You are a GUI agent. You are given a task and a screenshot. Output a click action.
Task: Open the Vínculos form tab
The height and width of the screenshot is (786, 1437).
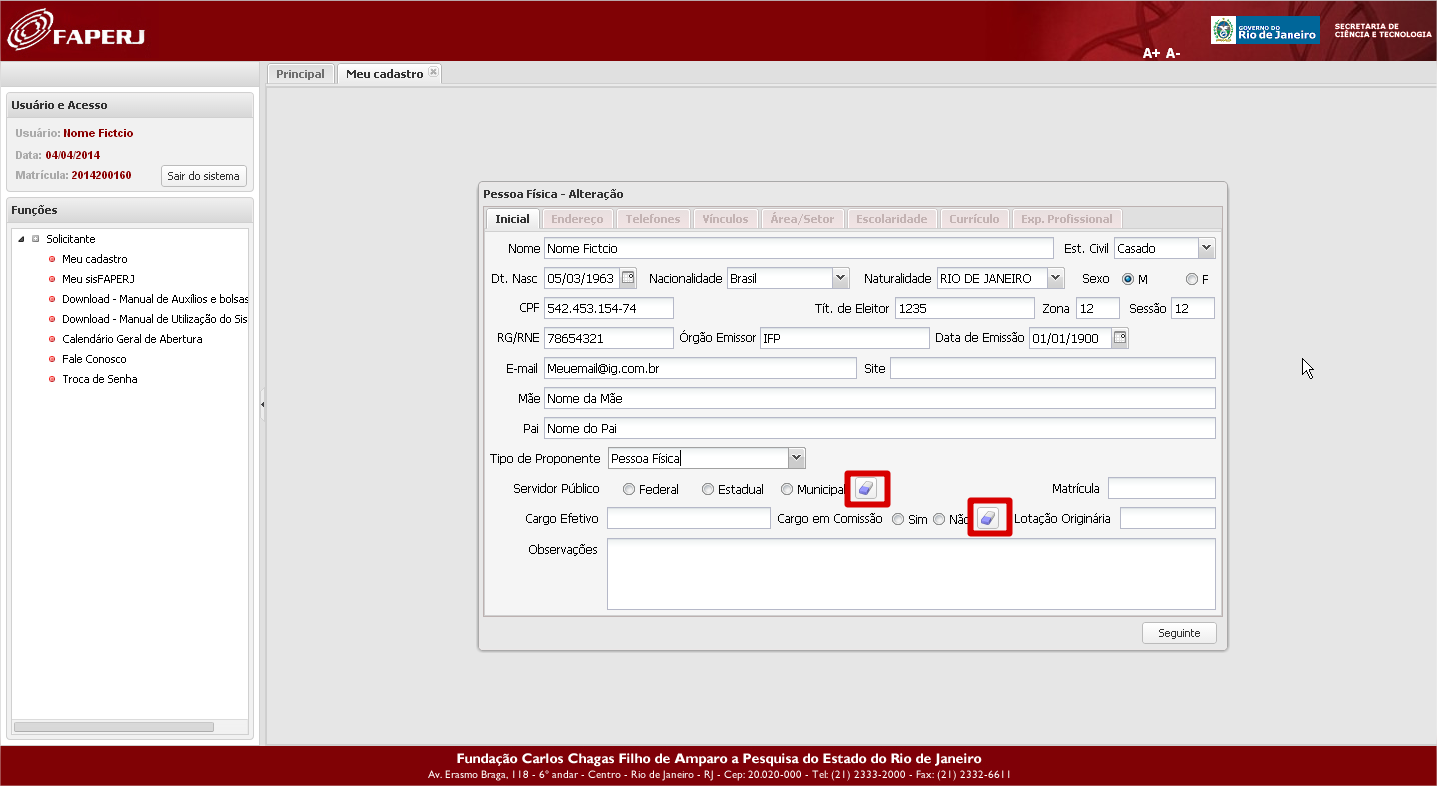pos(725,219)
